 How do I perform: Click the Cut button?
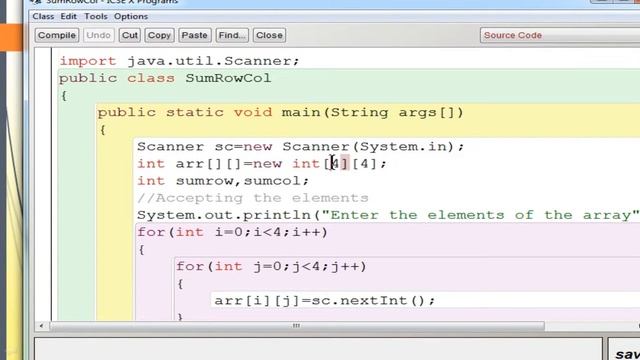pos(130,35)
